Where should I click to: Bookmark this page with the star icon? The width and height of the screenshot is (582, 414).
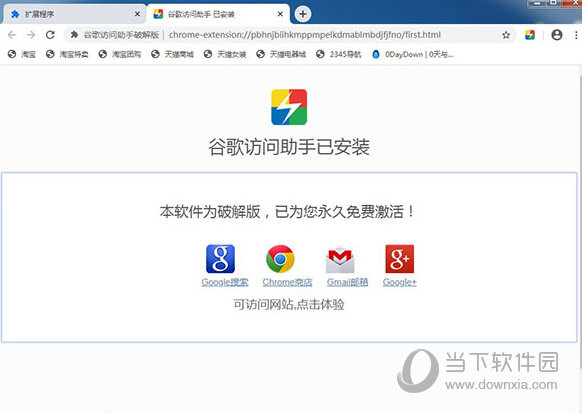506,35
